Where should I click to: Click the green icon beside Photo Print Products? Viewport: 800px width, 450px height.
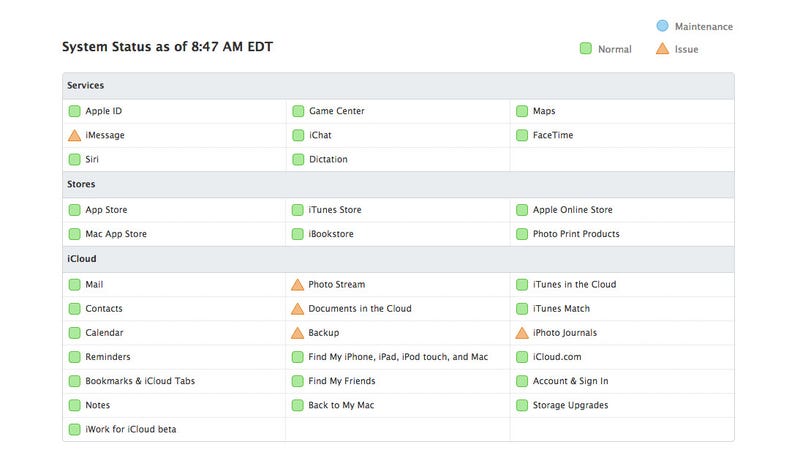(522, 234)
